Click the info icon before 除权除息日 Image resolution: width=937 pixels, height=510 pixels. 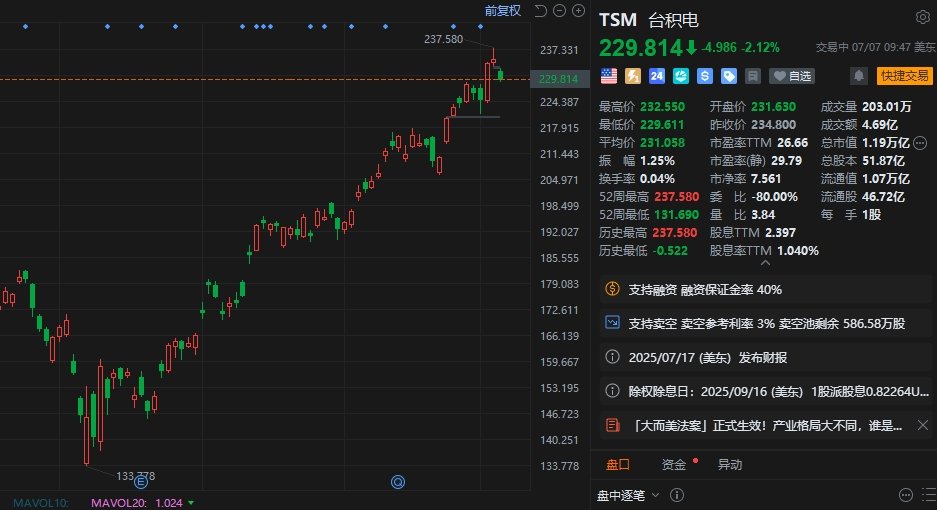pos(613,391)
